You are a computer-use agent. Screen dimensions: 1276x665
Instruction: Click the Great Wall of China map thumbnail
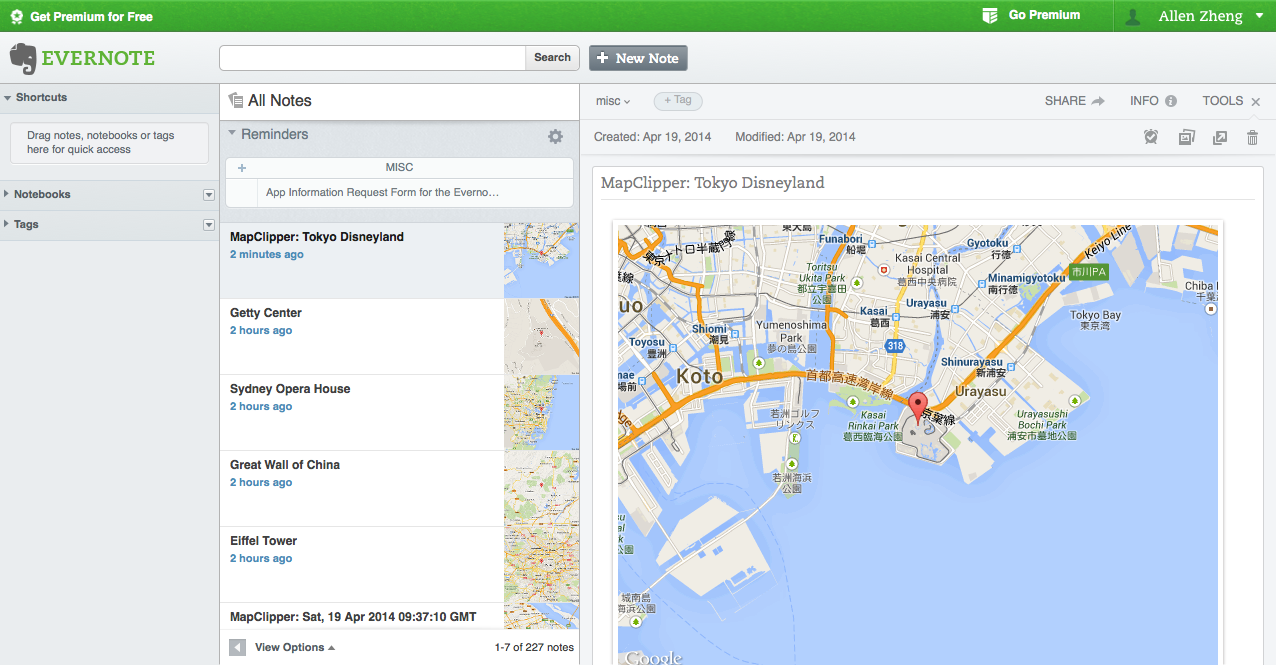[541, 489]
